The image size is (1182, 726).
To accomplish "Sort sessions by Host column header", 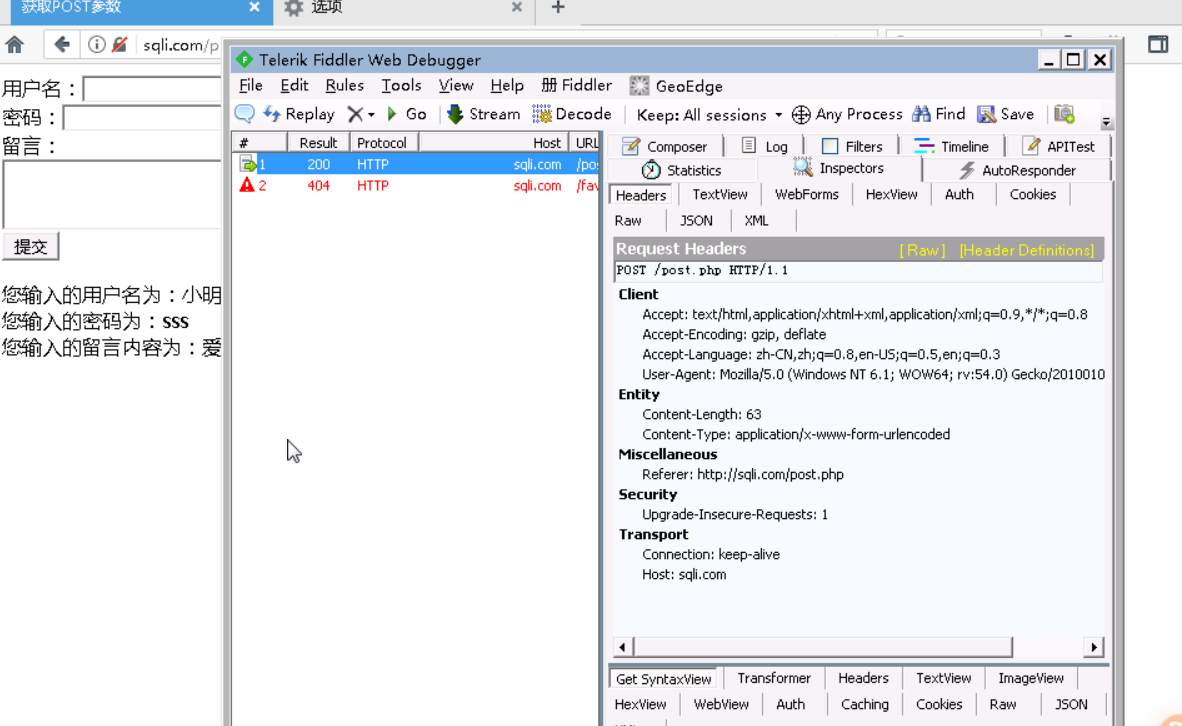I will click(x=494, y=142).
